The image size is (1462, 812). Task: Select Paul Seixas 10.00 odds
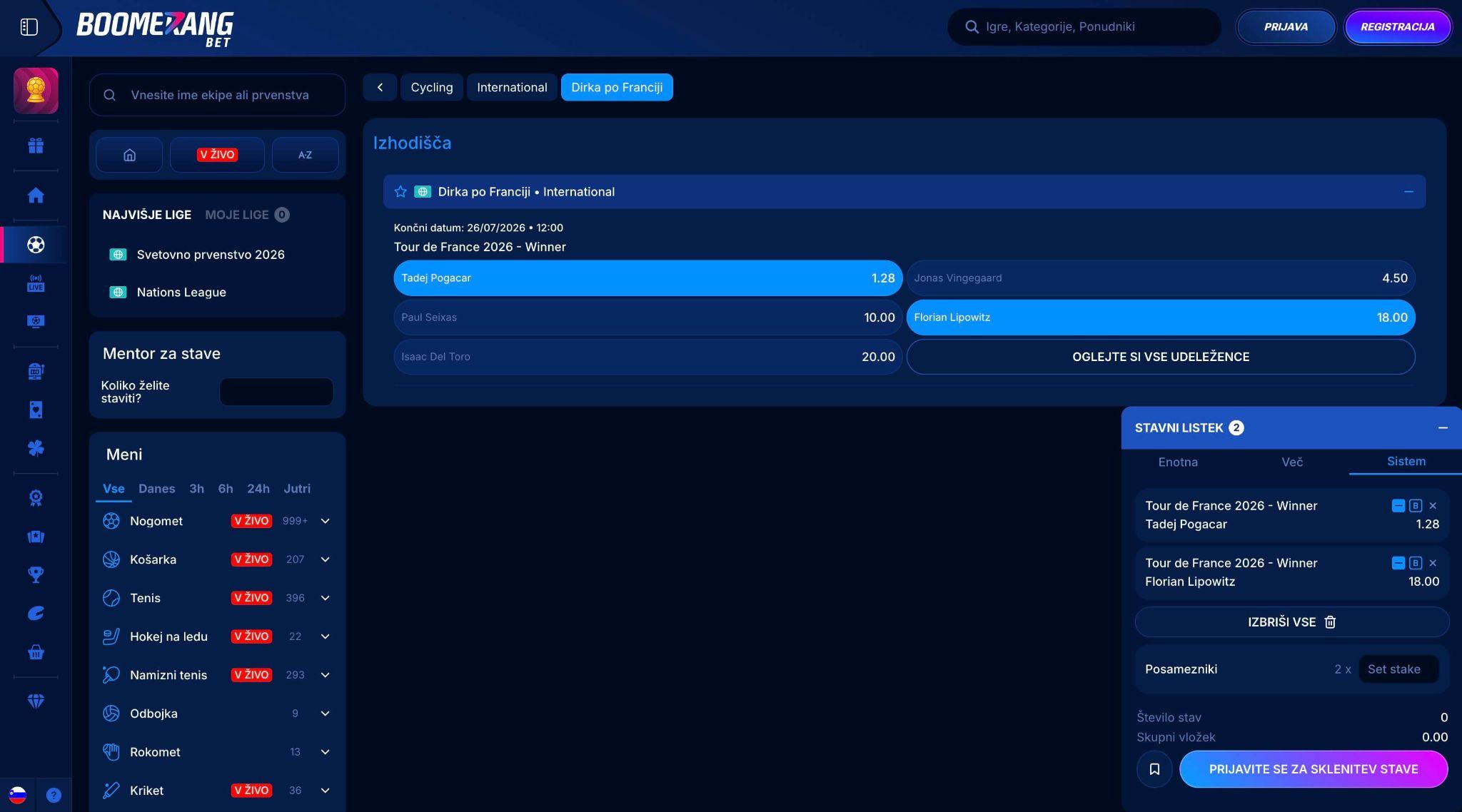[647, 318]
